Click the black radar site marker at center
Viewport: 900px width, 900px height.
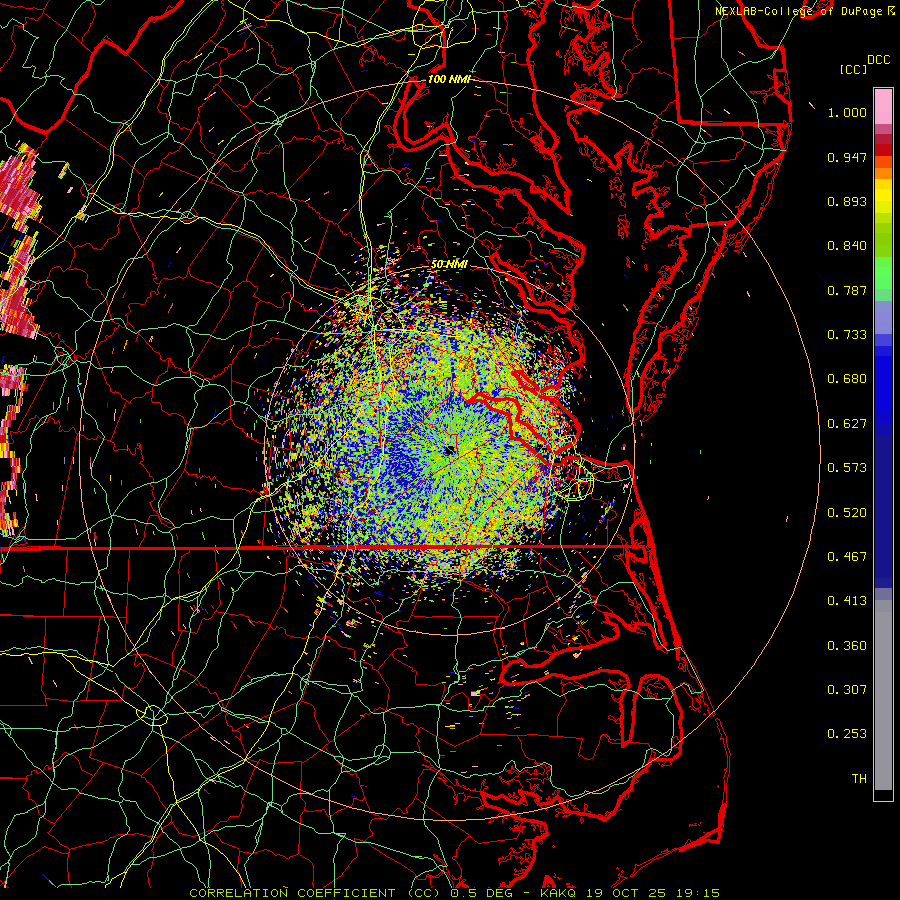[x=450, y=450]
